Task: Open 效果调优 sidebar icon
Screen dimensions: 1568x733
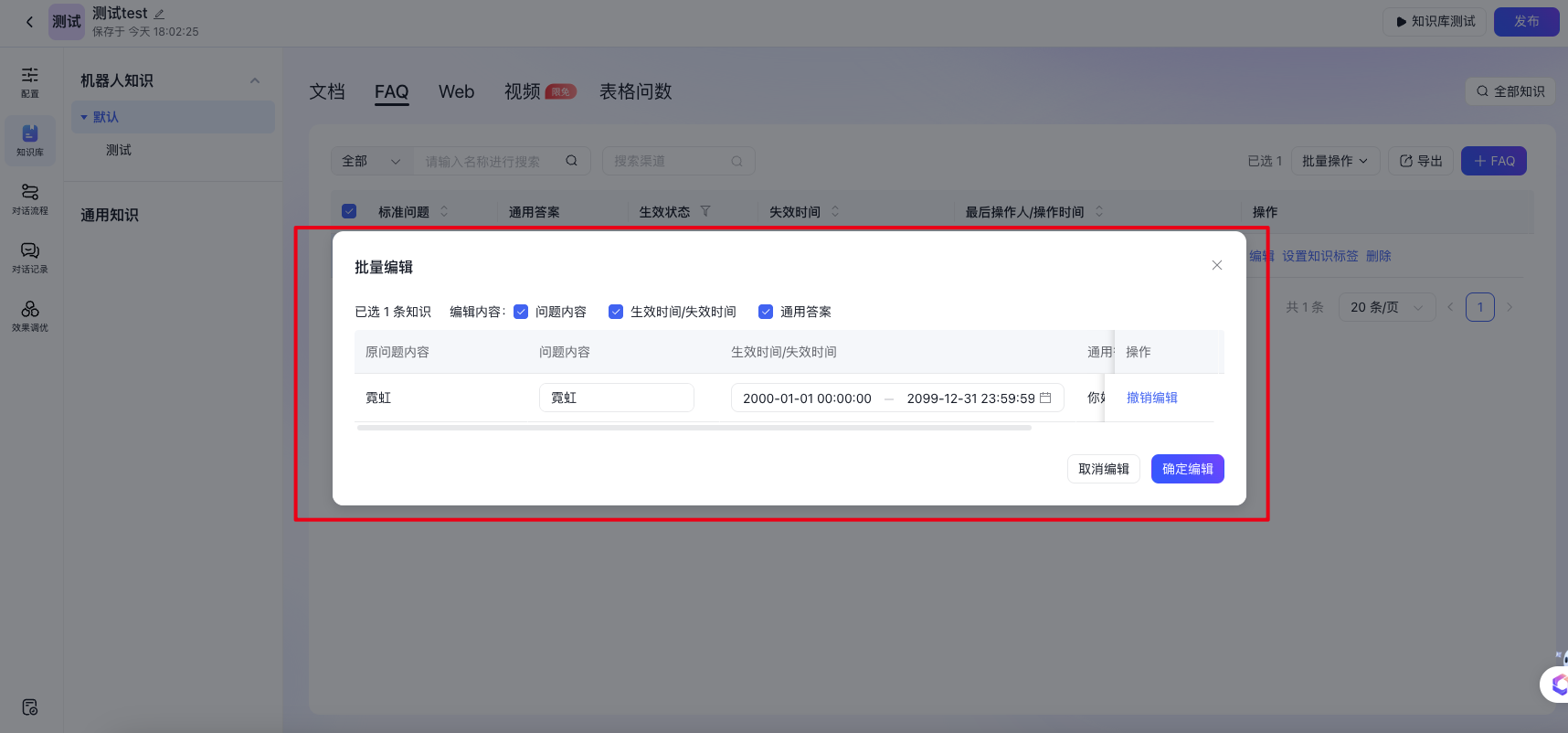Action: tap(30, 315)
